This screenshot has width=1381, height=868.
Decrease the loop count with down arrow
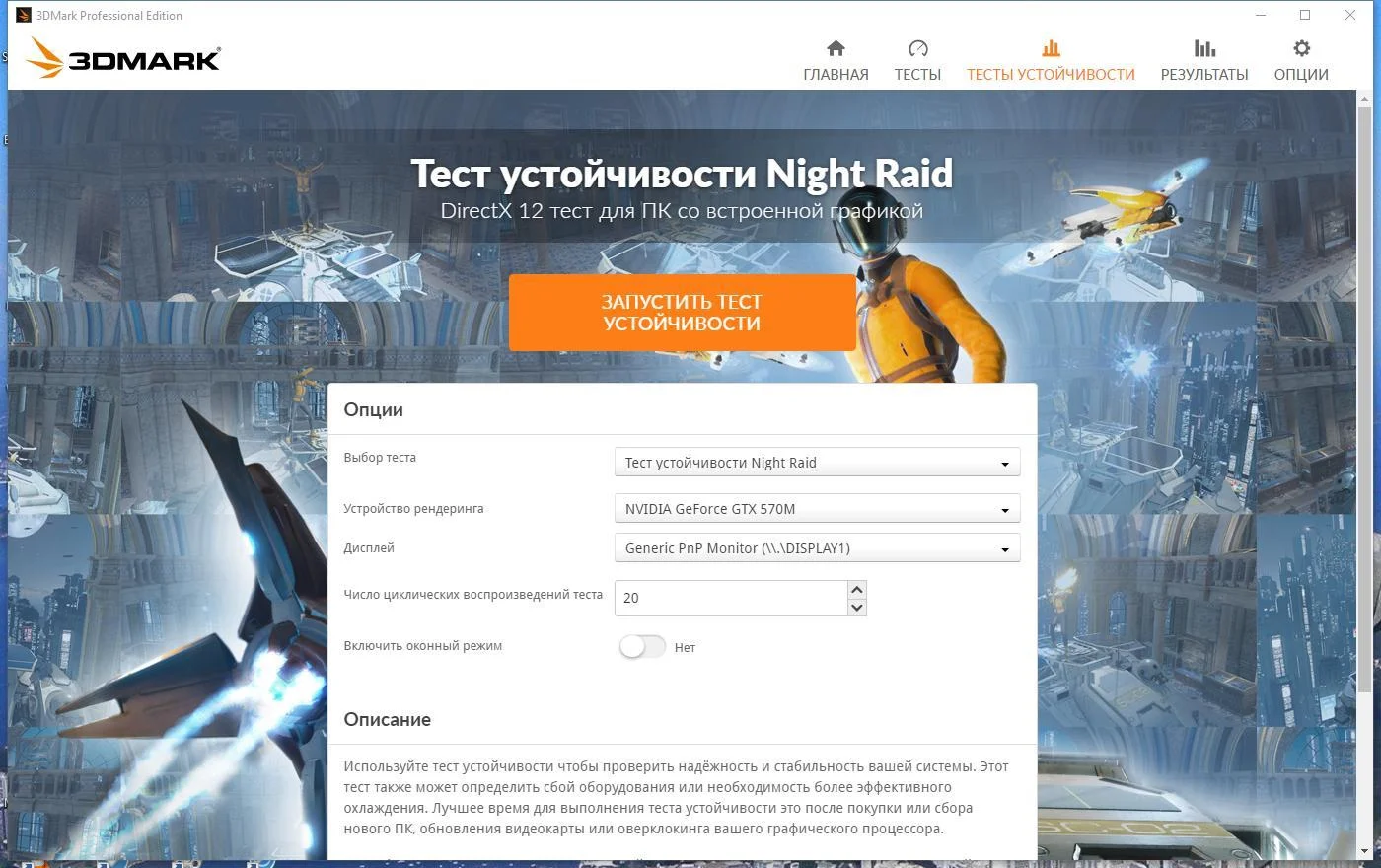tap(856, 607)
